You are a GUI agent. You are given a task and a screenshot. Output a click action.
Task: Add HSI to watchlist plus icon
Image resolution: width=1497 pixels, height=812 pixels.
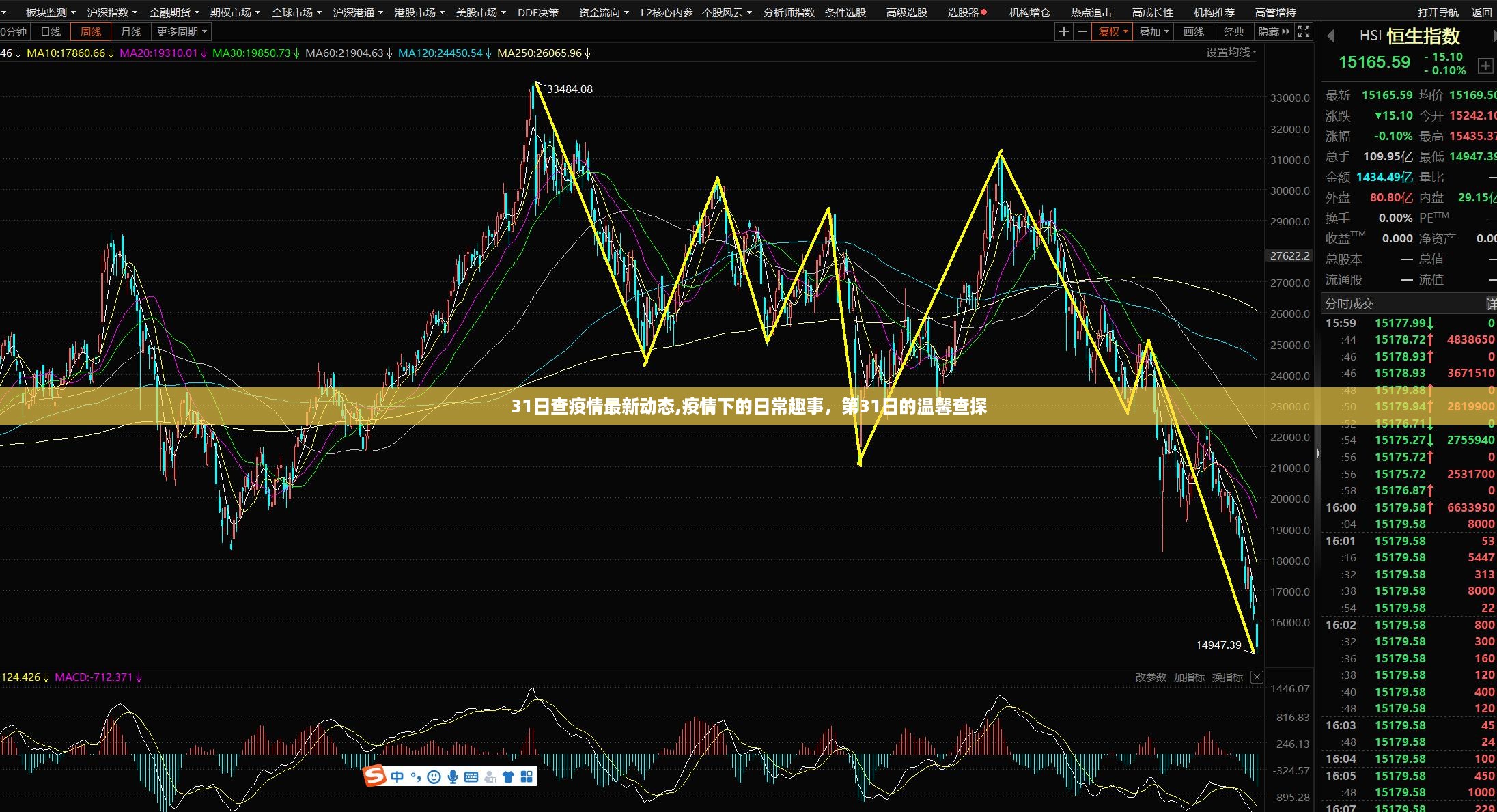(x=1485, y=66)
